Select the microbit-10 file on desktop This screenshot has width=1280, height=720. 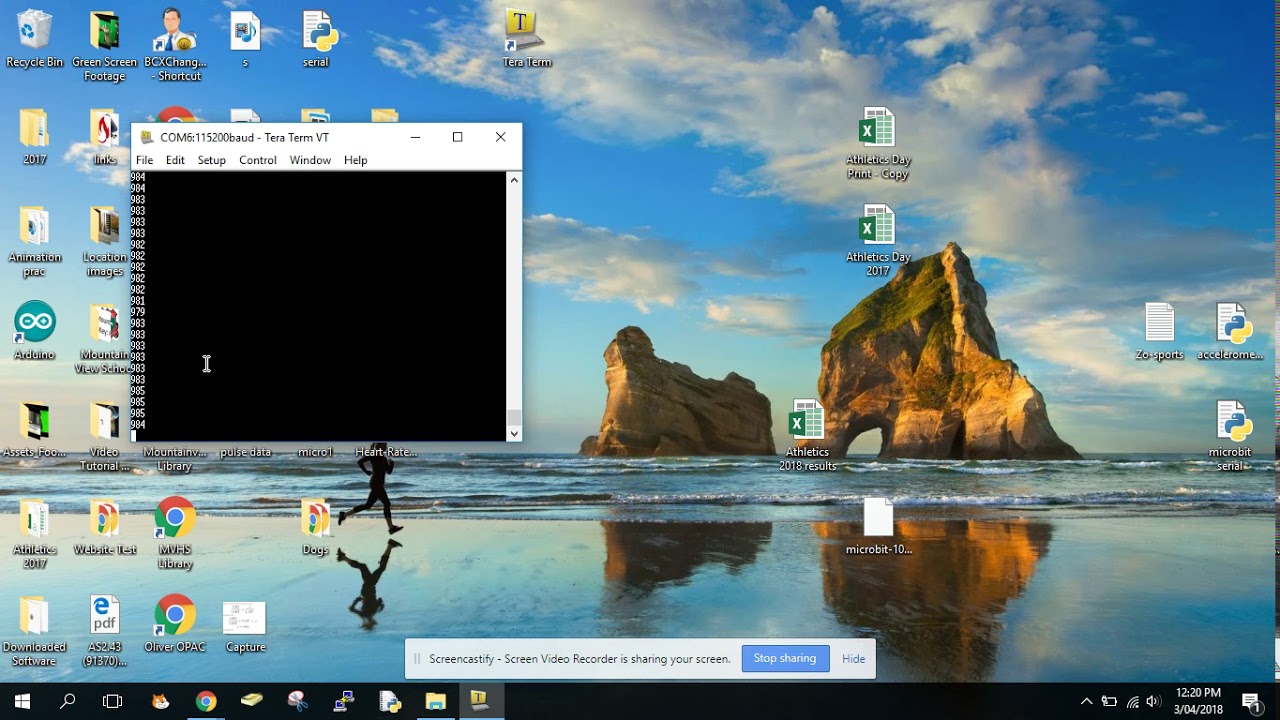(x=878, y=526)
